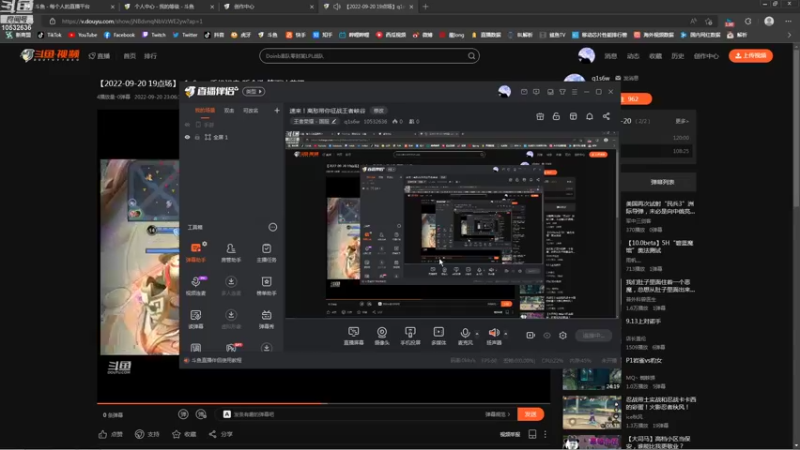Image resolution: width=800 pixels, height=450 pixels.
Task: Toggle danmaku settings icon in player bar
Action: (201, 414)
